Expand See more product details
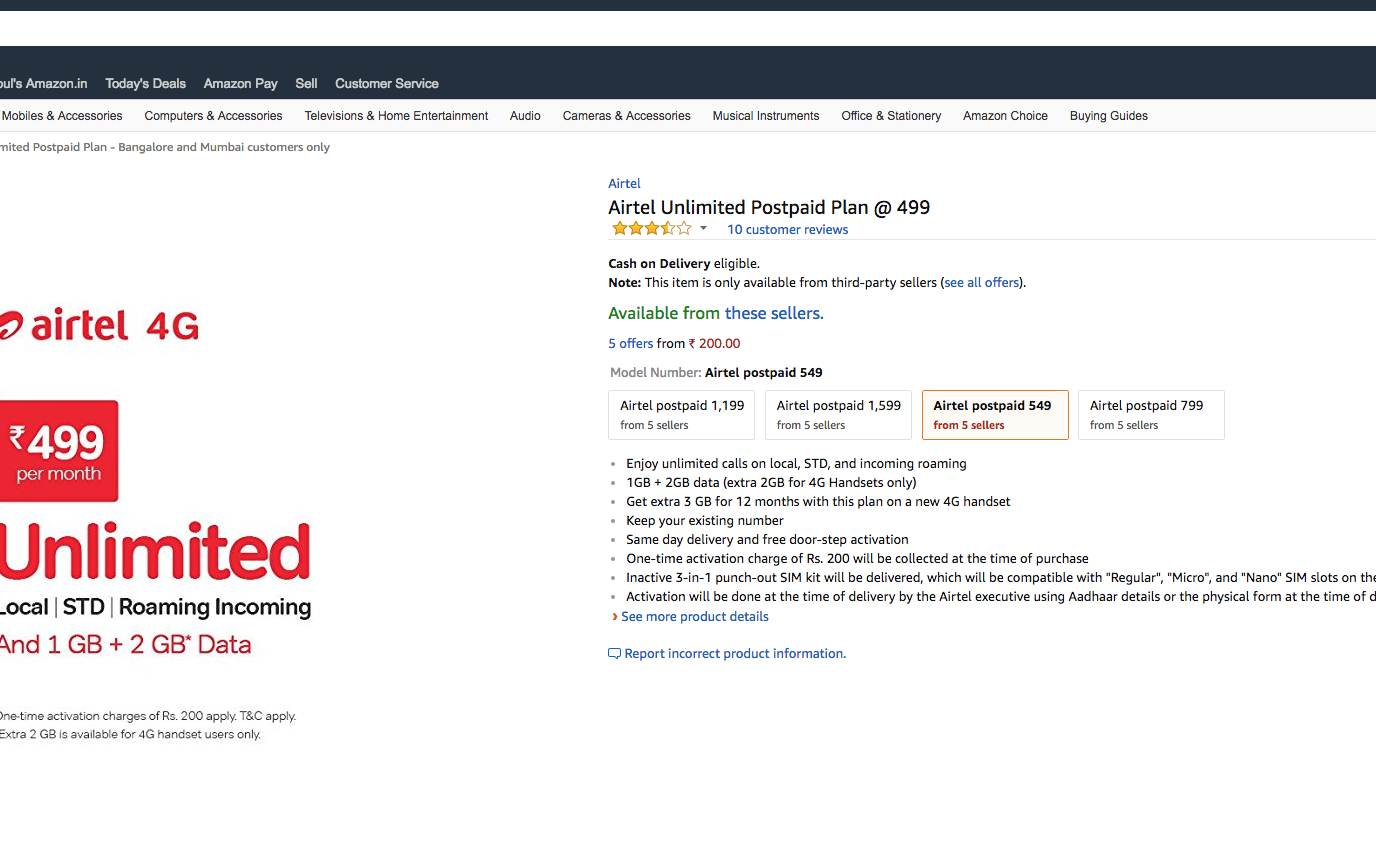The image size is (1376, 859). point(694,617)
